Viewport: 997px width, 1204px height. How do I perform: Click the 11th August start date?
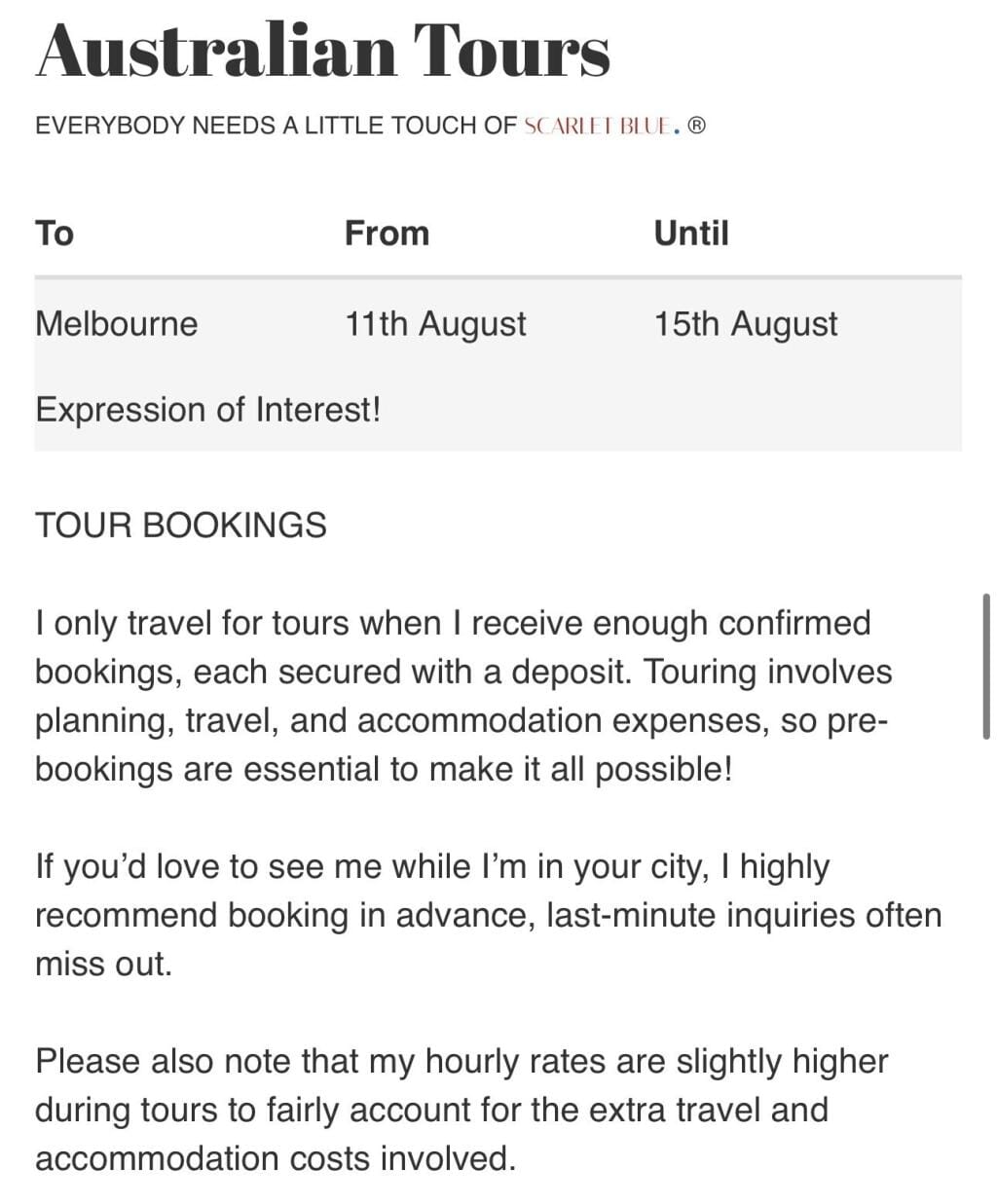pos(435,324)
